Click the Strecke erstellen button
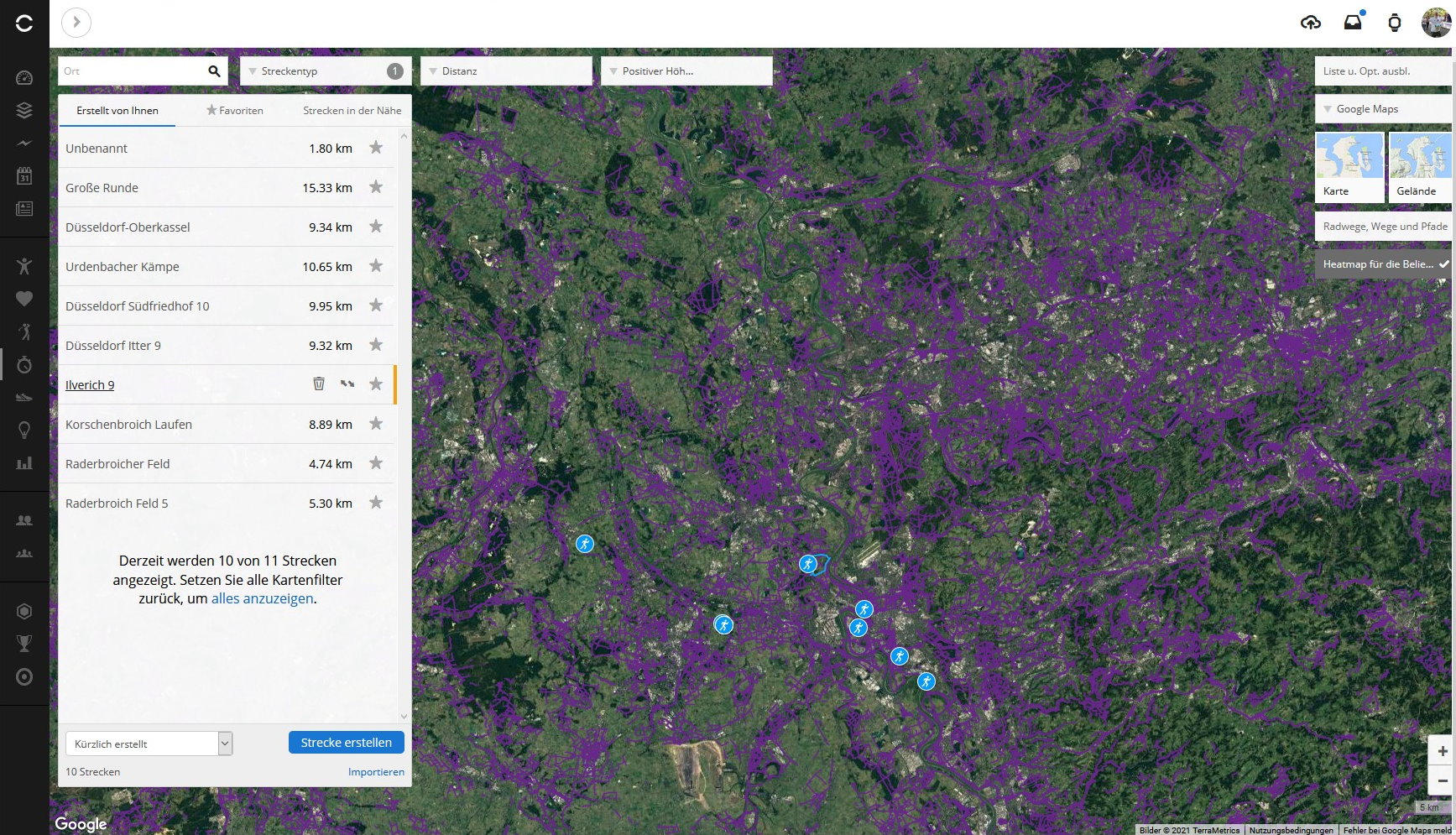Screen dimensions: 1456x835 tap(346, 743)
